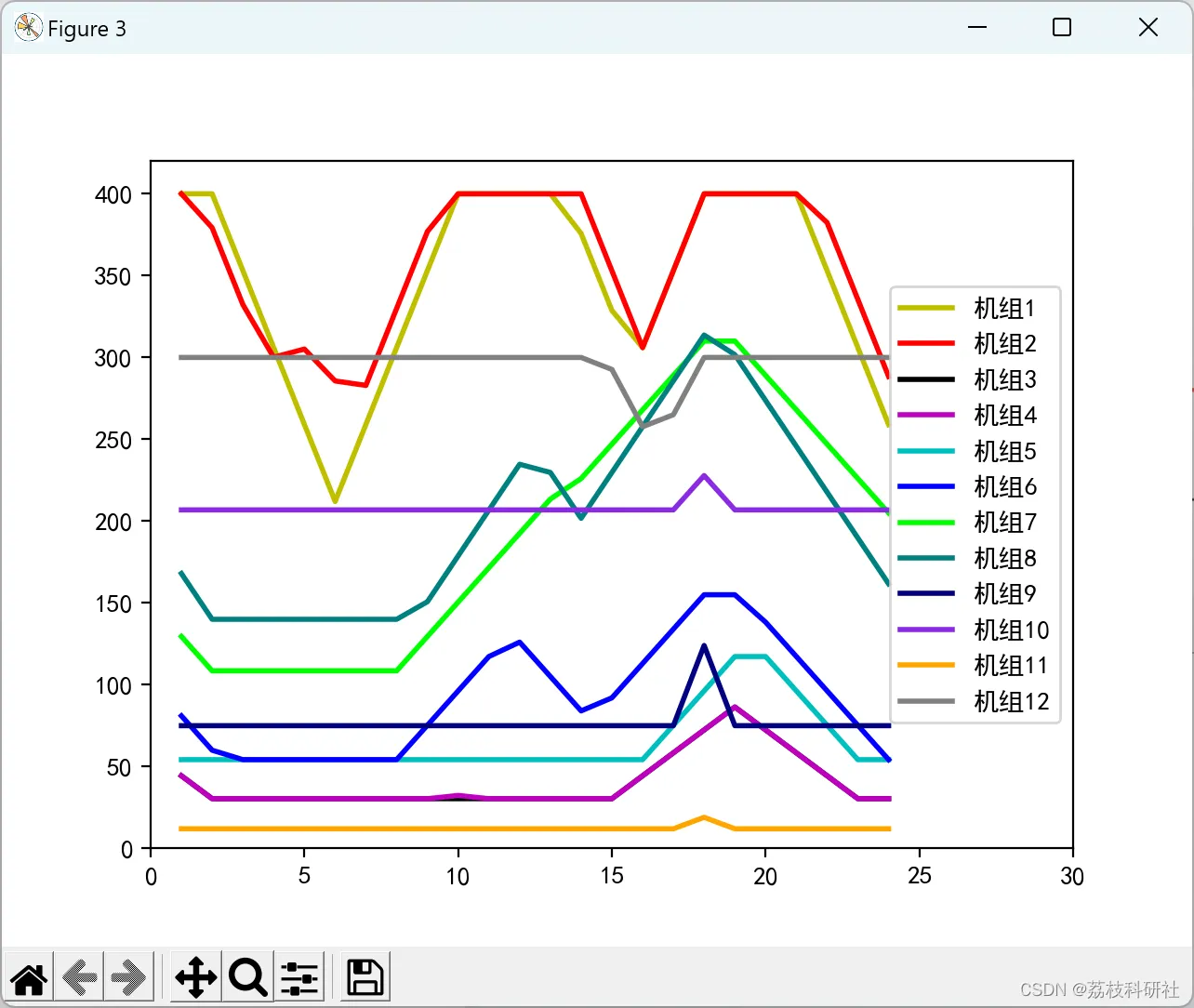The image size is (1194, 1008).
Task: Click the 50 tick label on the y-axis
Action: 119,767
